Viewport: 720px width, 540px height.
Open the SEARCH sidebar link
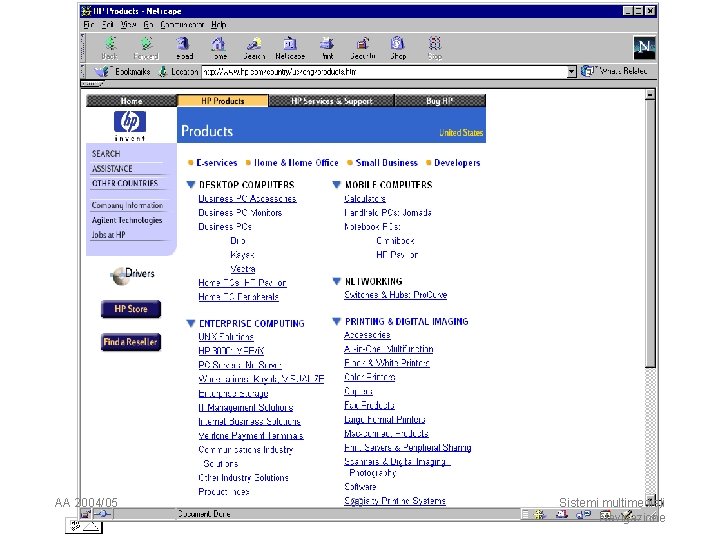(106, 154)
